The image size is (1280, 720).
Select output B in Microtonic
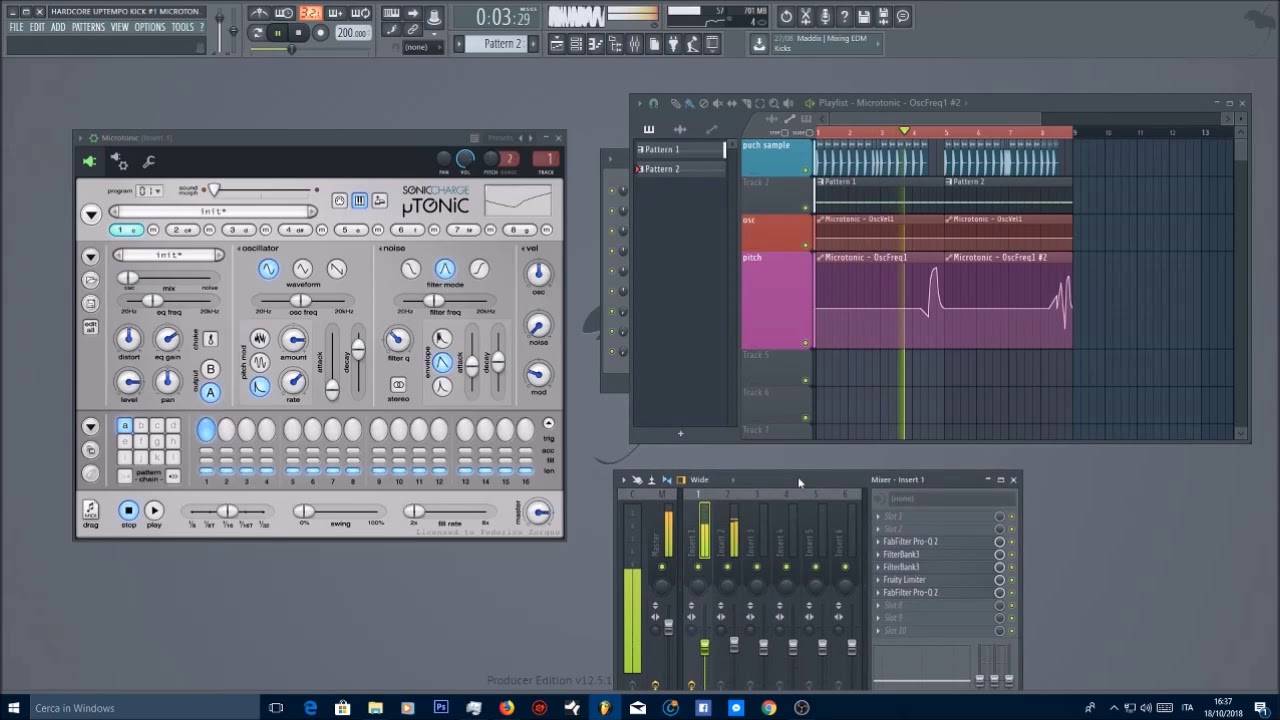pyautogui.click(x=210, y=370)
